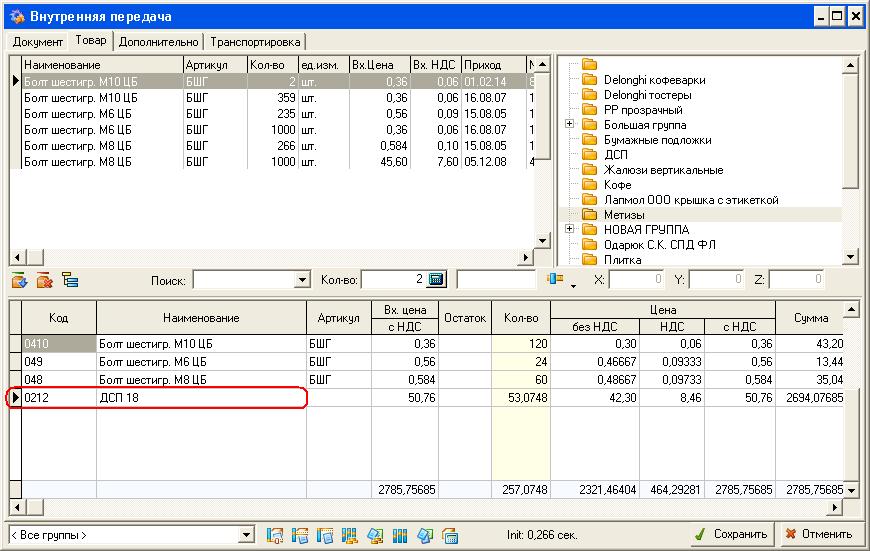
Task: Click the first icon in the bottom toolbar
Action: pos(275,535)
